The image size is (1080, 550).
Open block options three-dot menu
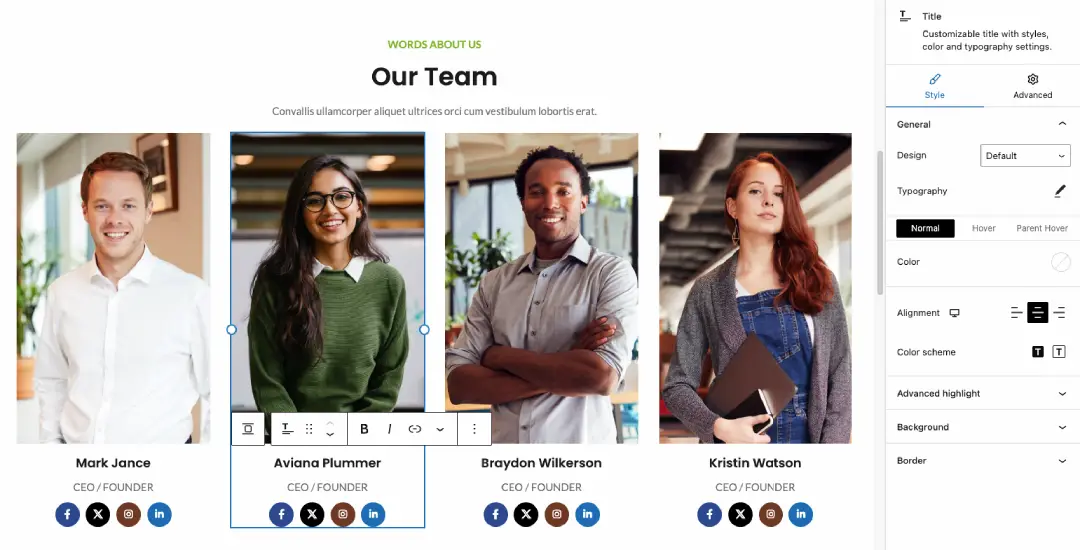(474, 429)
